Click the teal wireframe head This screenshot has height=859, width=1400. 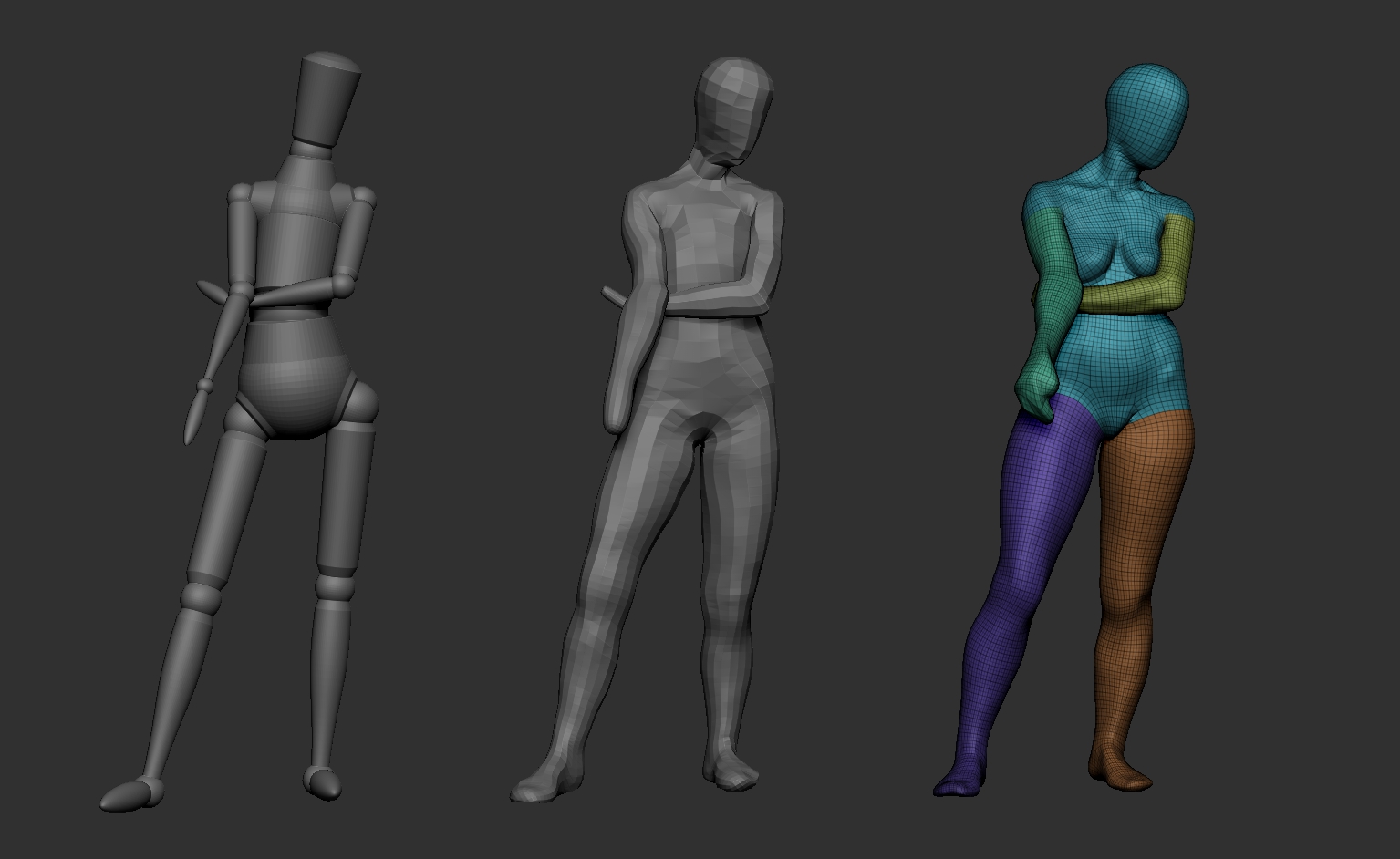point(1148,115)
